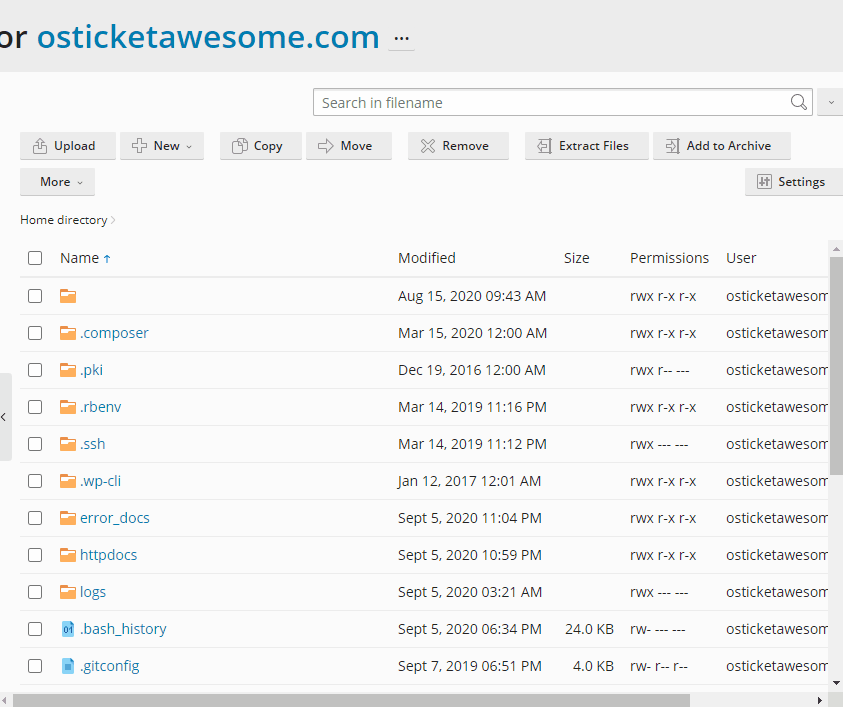
Task: Sort by Name column header
Action: tap(79, 258)
